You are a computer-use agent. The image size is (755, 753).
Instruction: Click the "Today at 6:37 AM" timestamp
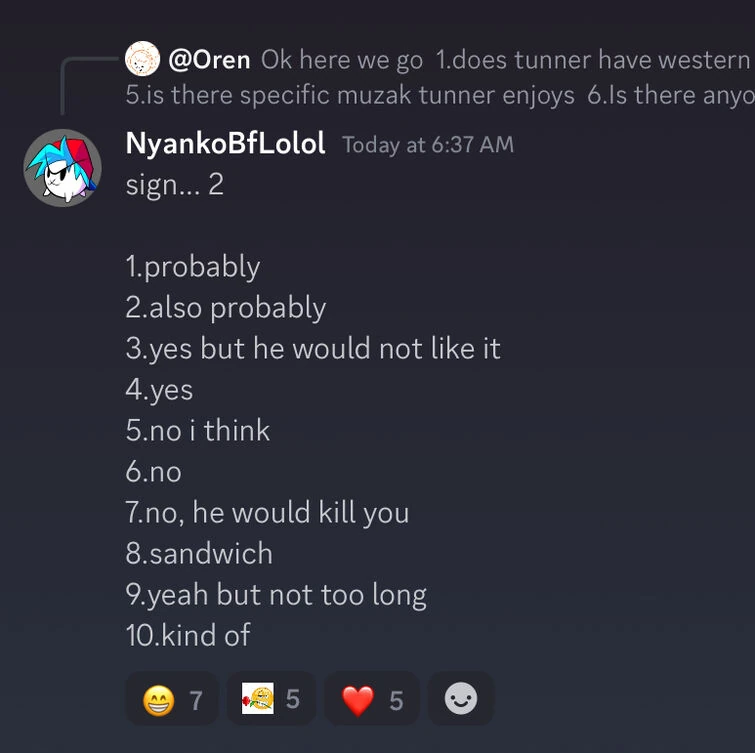point(427,145)
